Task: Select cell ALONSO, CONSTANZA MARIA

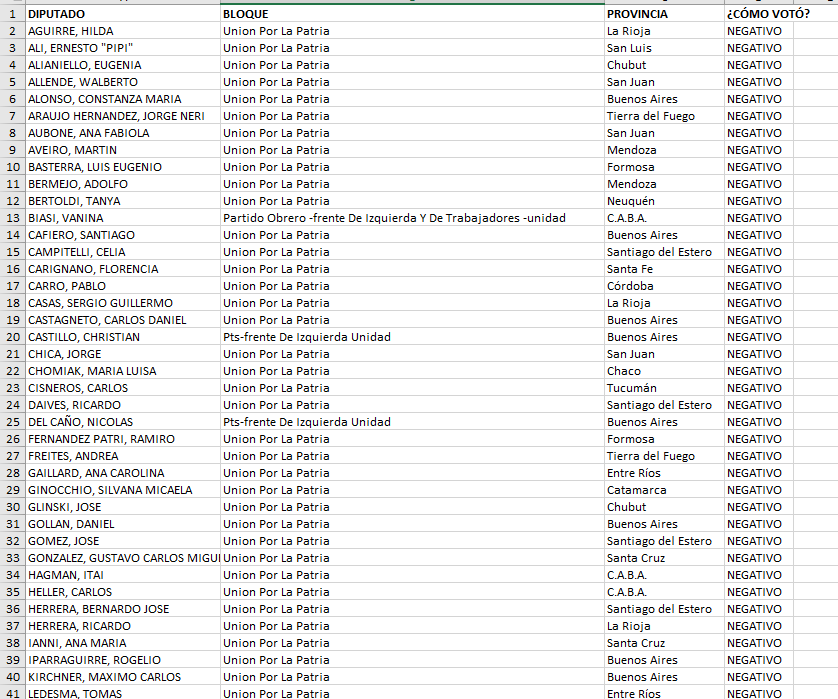Action: coord(123,99)
